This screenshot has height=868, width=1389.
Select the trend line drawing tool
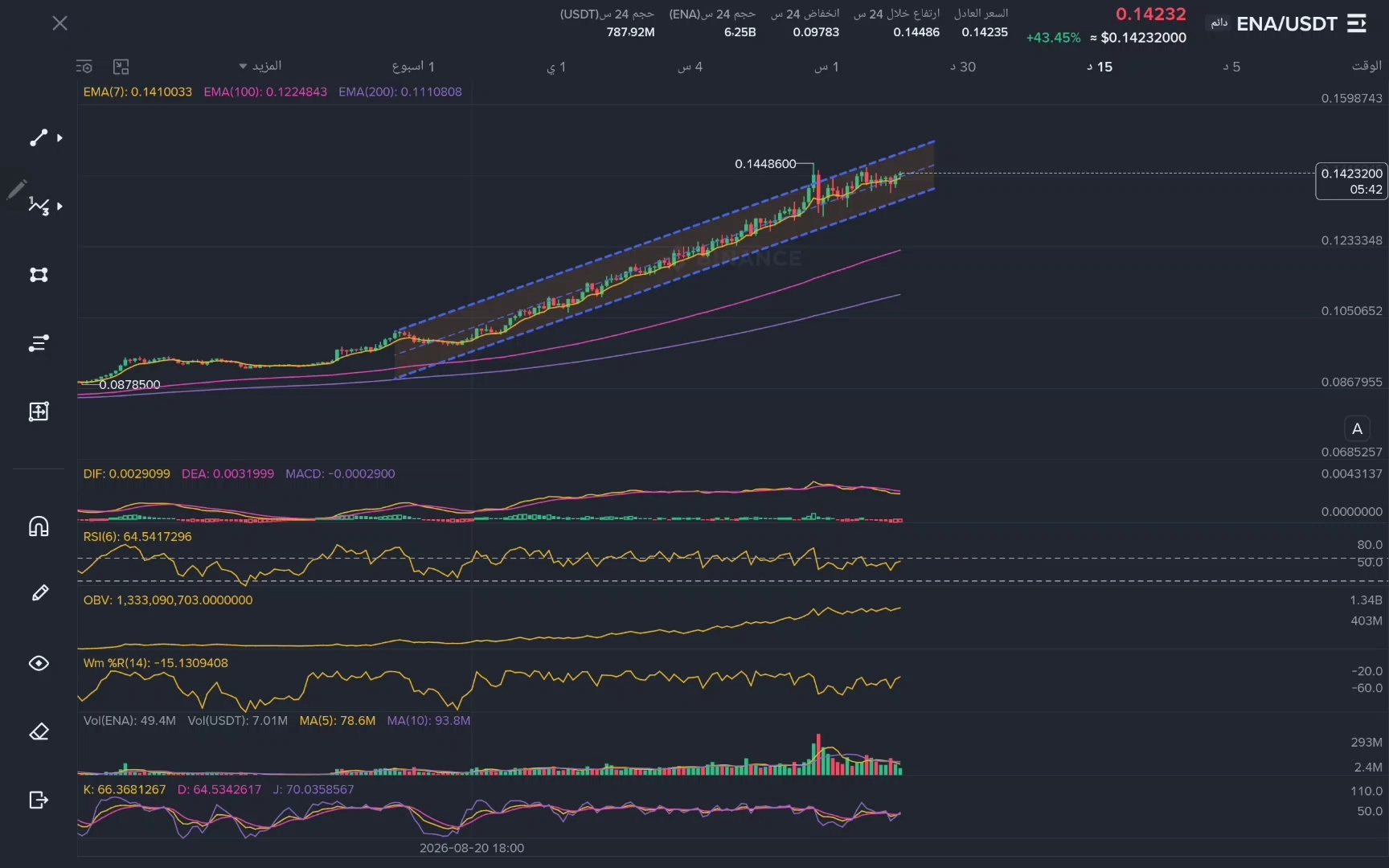pos(39,137)
